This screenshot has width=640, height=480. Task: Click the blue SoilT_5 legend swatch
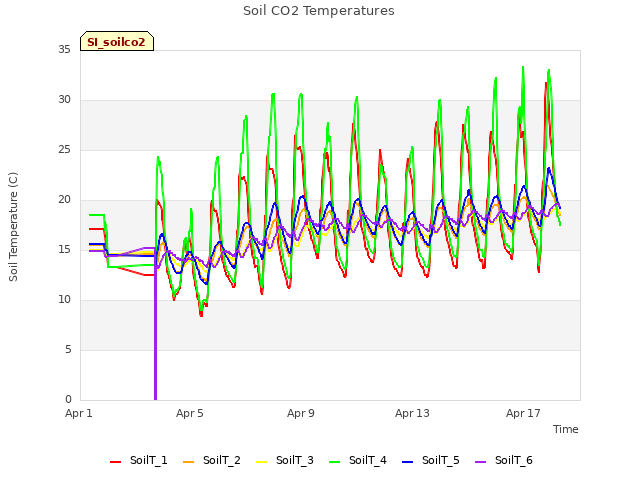click(x=408, y=462)
